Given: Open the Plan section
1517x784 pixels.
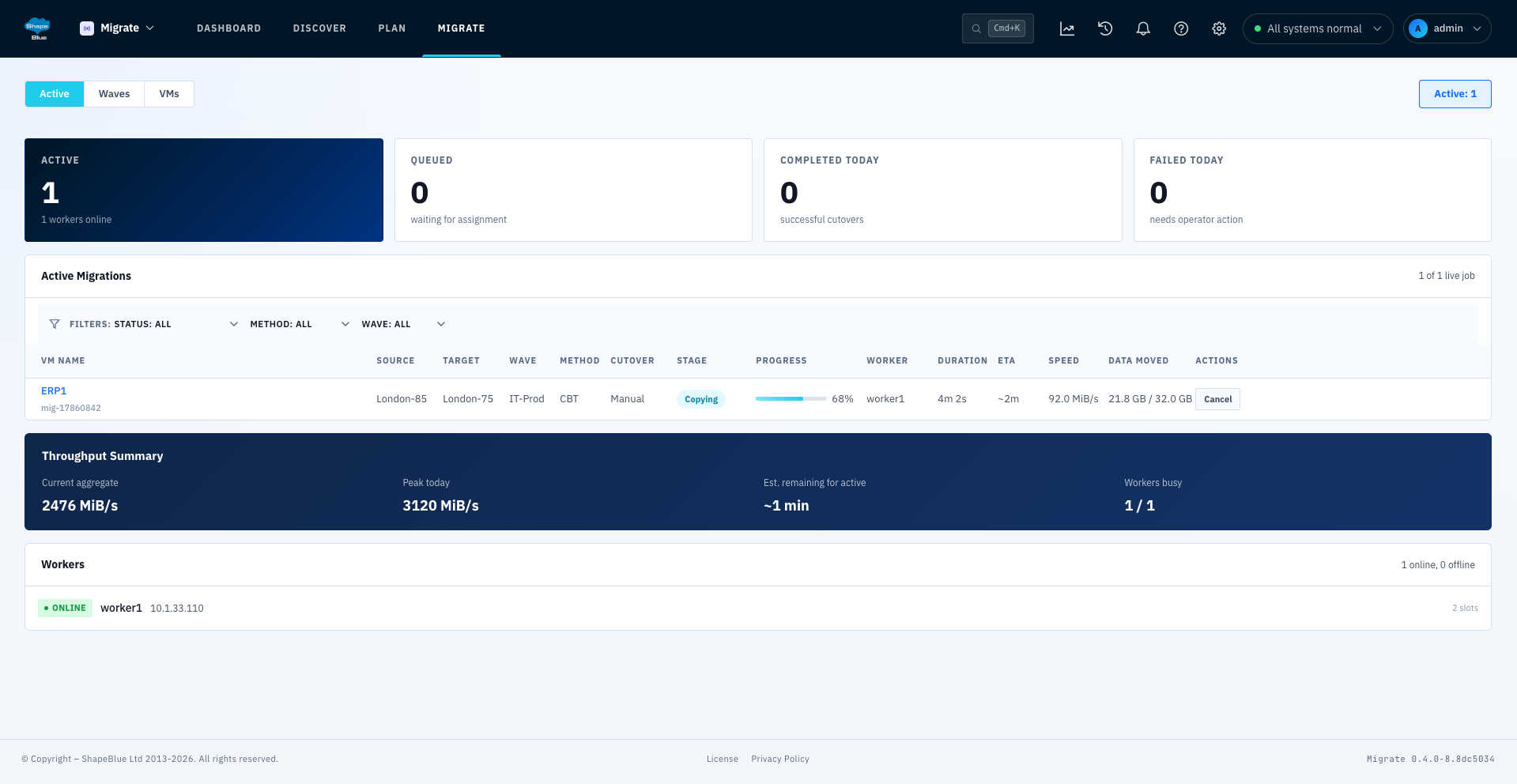Looking at the screenshot, I should [x=392, y=28].
